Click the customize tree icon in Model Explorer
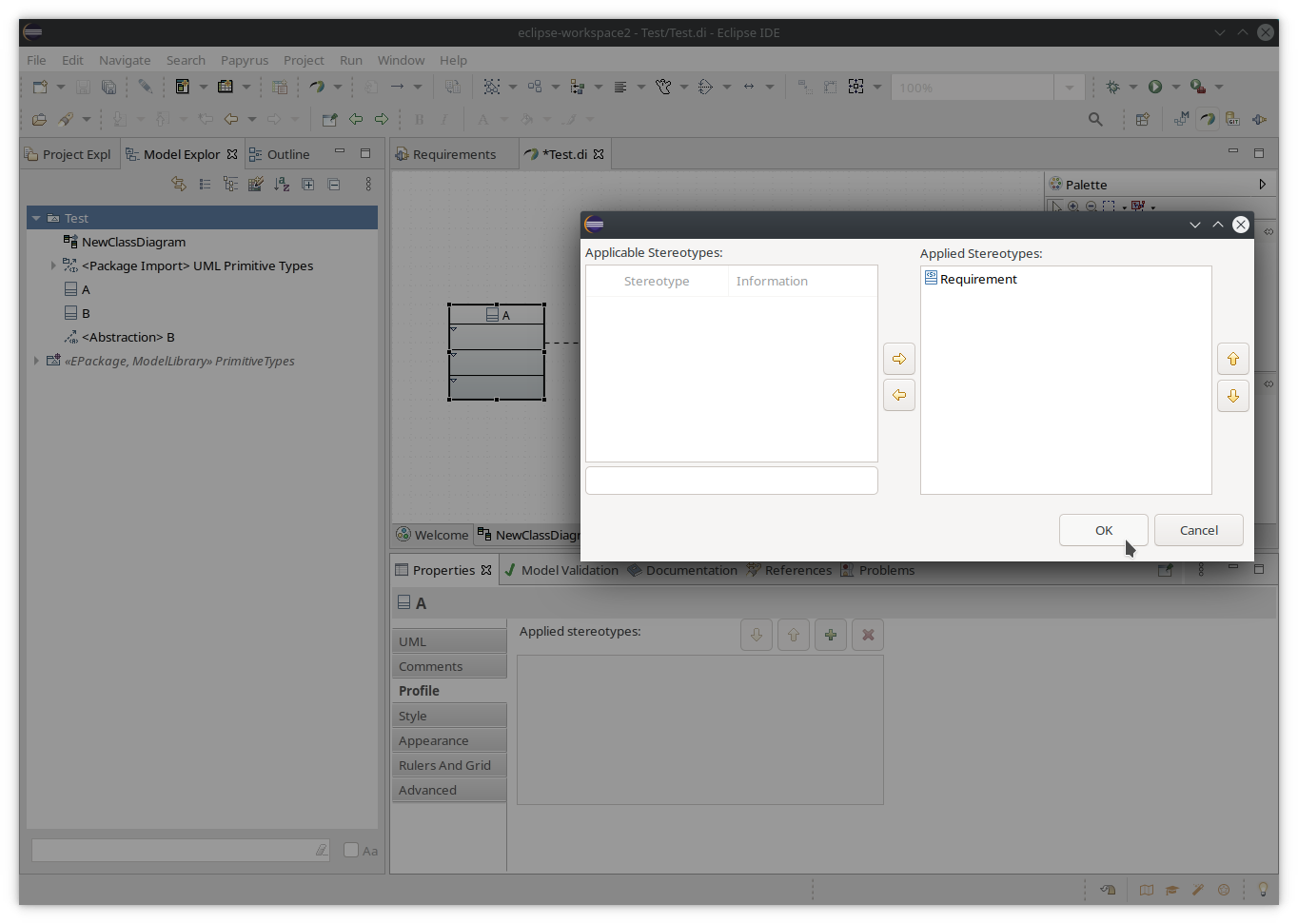 256,184
